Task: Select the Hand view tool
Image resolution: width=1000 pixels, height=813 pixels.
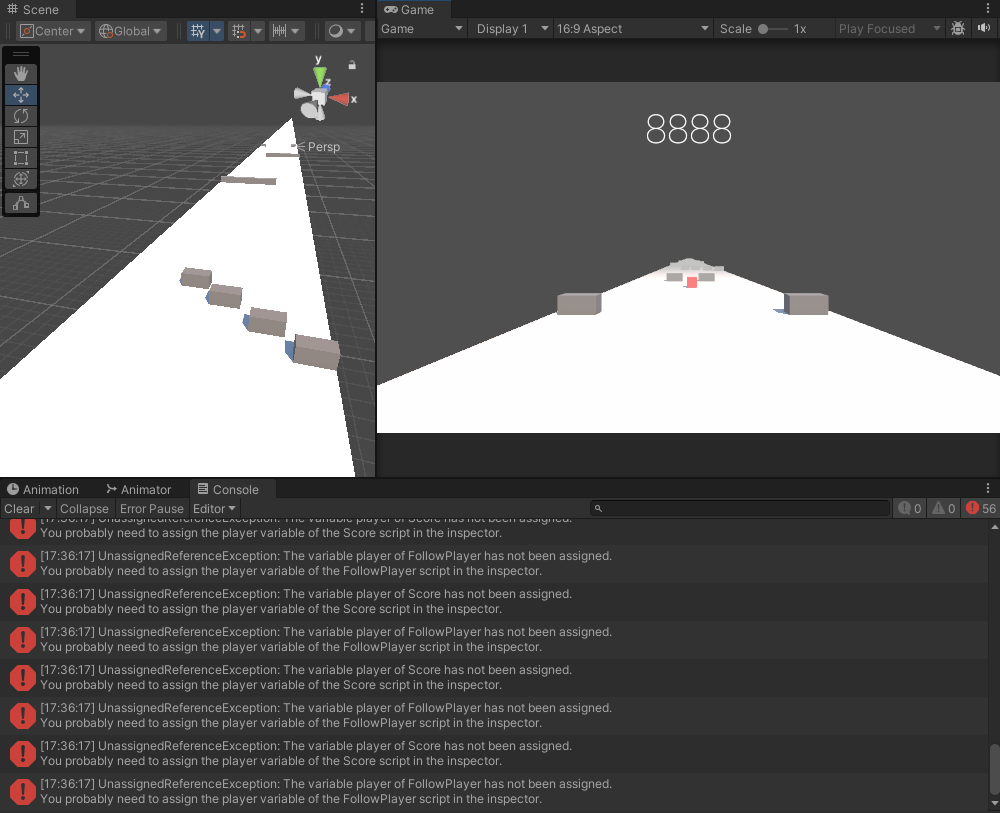Action: (x=20, y=74)
